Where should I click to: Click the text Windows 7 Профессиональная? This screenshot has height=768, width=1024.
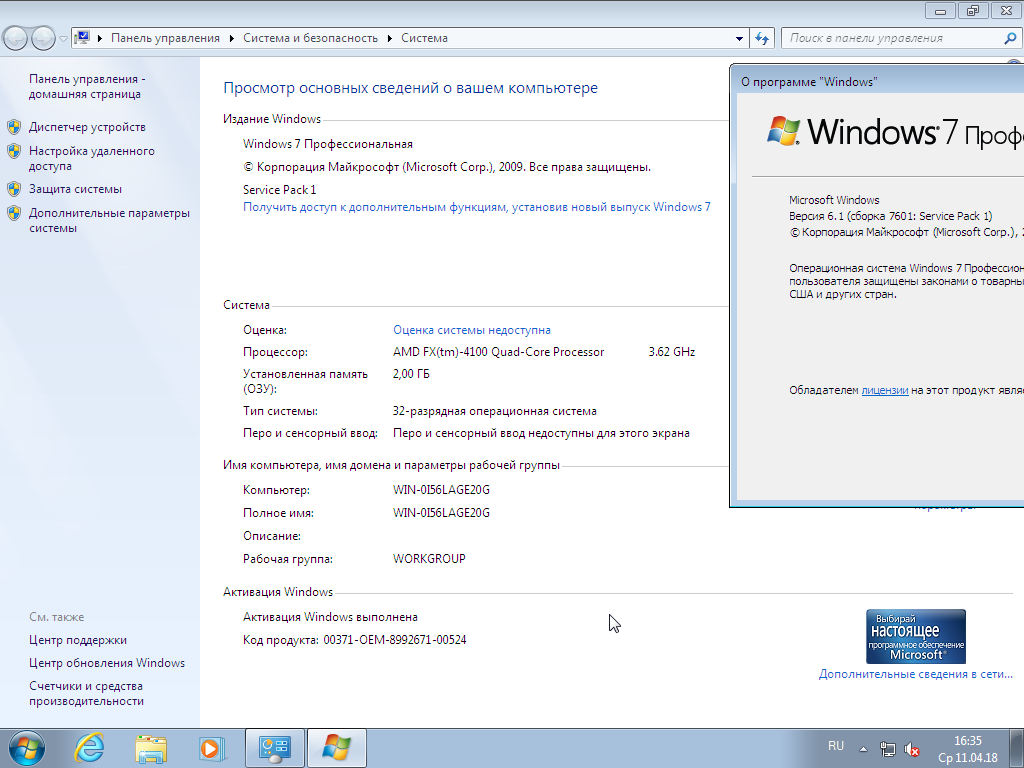coord(328,144)
